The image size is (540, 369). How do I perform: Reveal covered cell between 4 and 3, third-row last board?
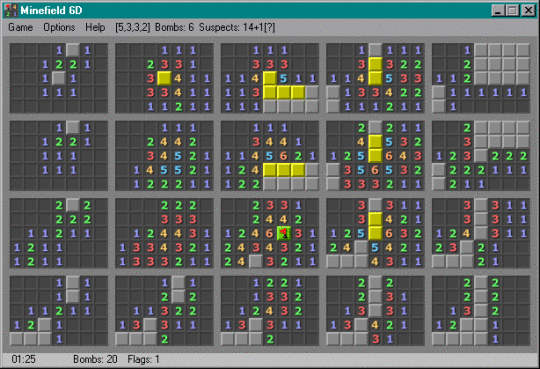coord(481,233)
